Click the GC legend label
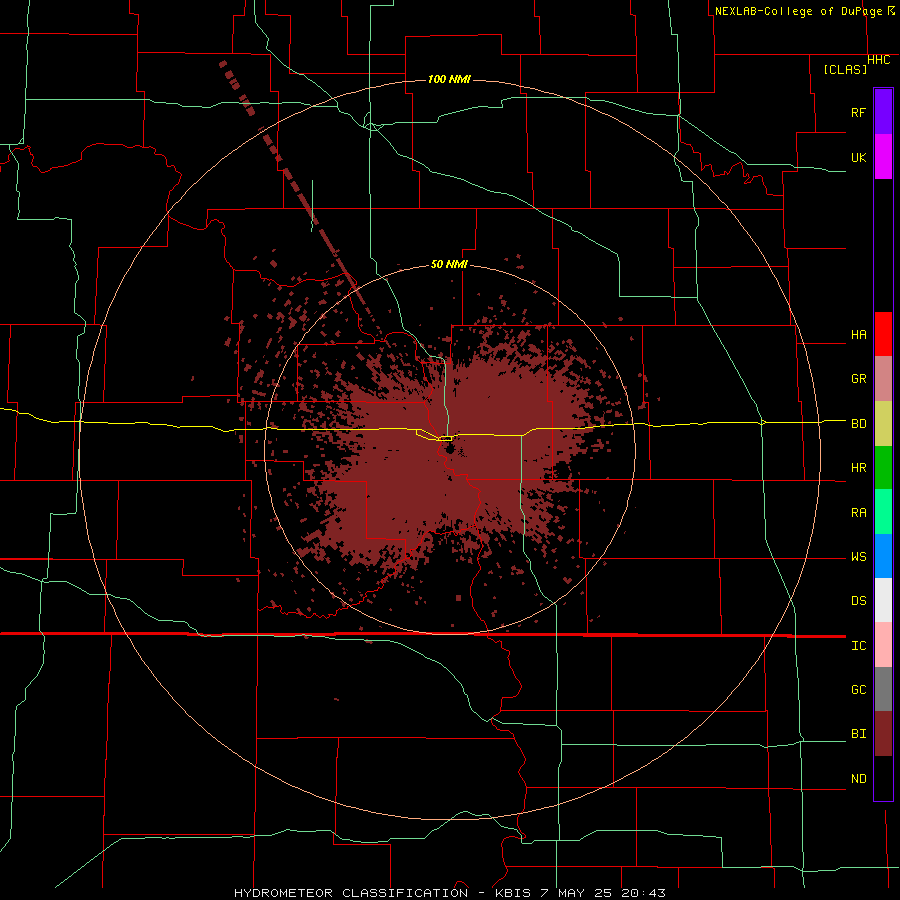 pyautogui.click(x=858, y=689)
